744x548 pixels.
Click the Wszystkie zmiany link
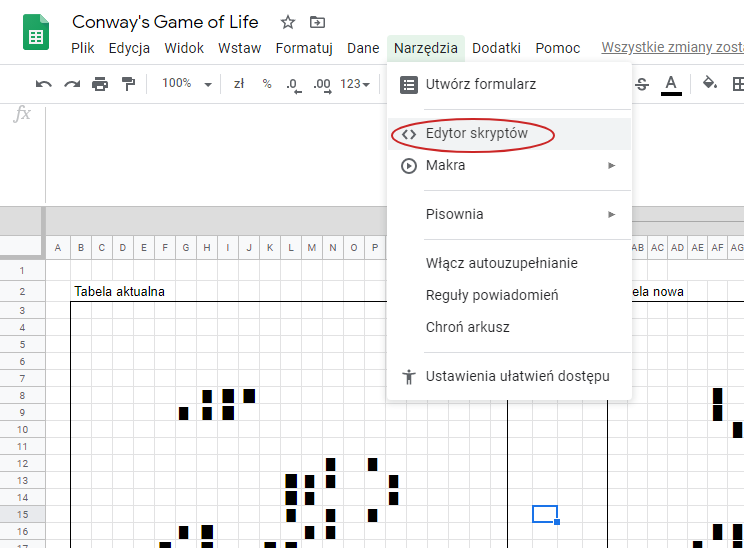coord(672,47)
